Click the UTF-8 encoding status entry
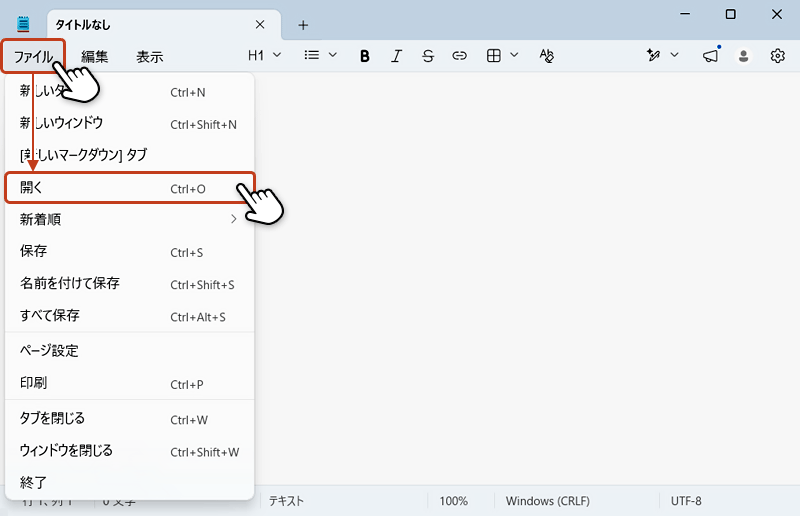 [686, 501]
